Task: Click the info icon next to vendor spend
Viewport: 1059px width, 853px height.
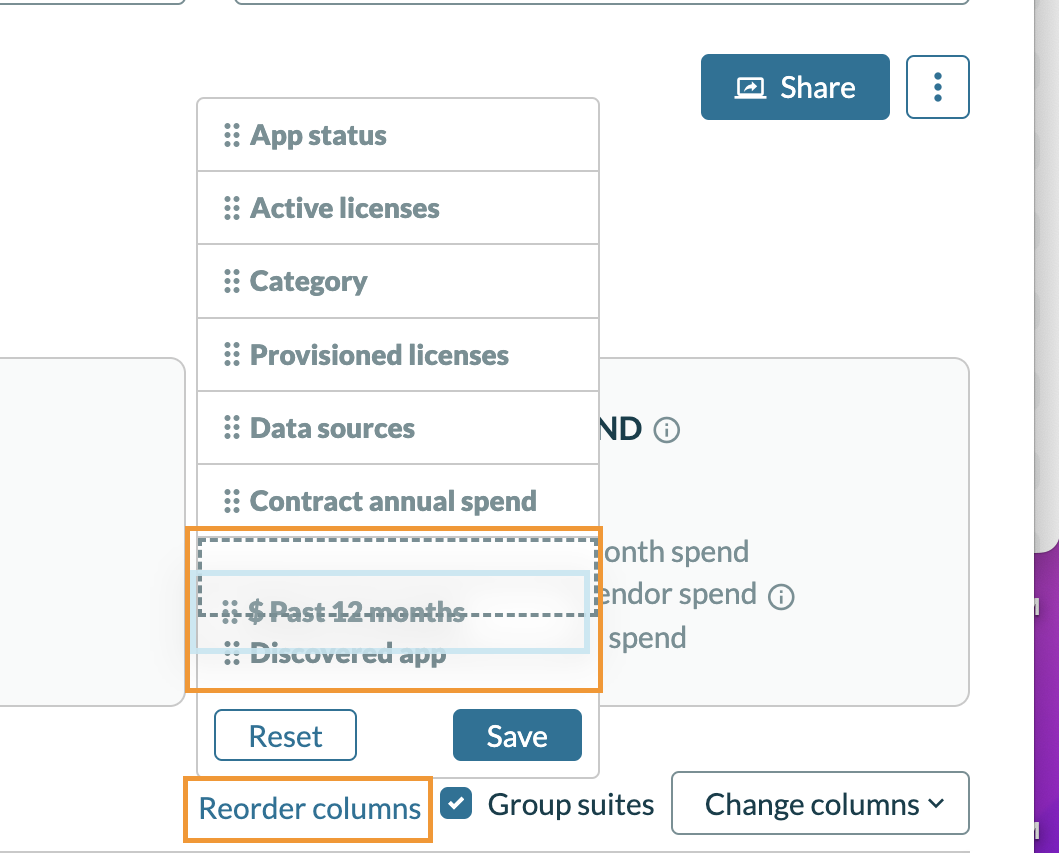Action: pyautogui.click(x=781, y=597)
